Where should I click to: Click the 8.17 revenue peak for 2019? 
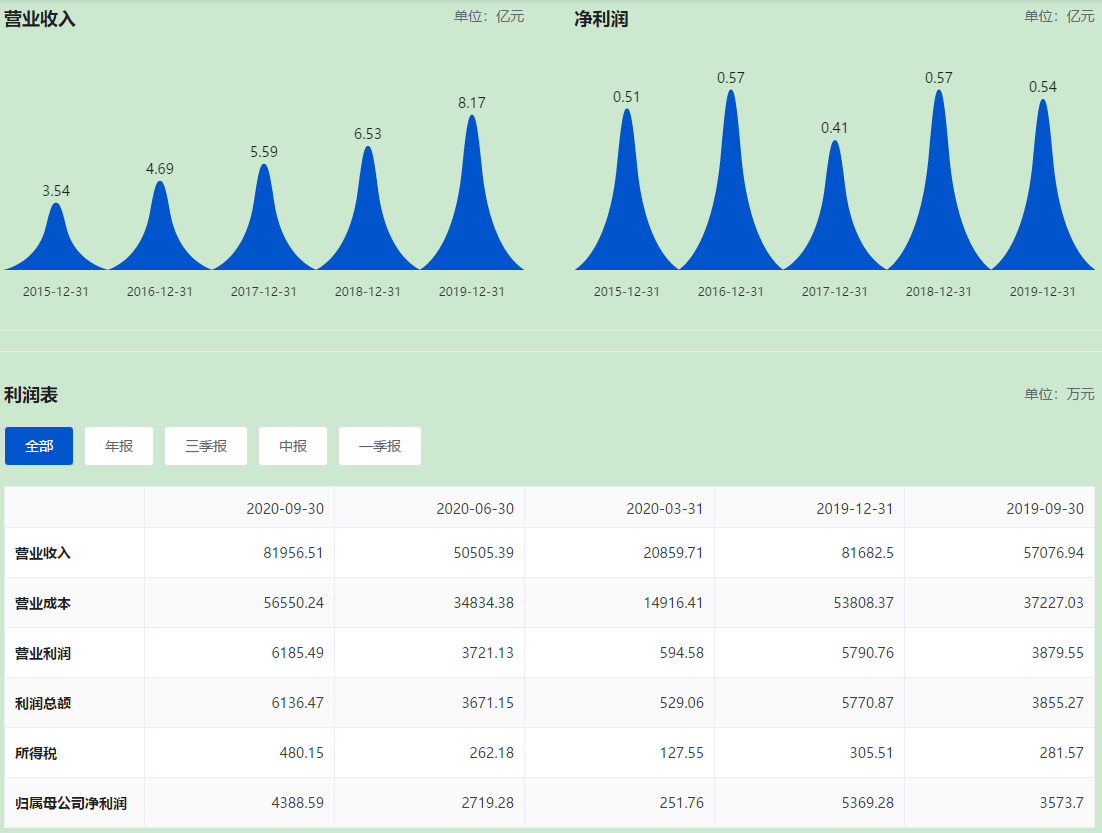tap(472, 180)
